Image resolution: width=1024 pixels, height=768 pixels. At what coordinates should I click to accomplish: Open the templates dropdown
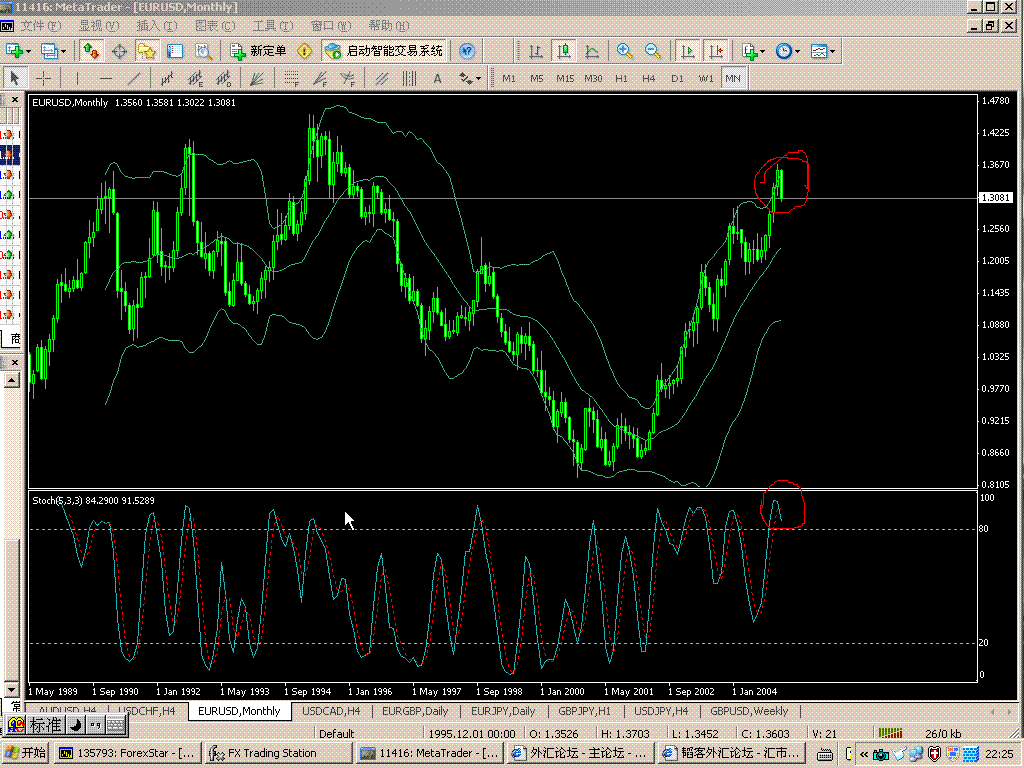pos(824,50)
